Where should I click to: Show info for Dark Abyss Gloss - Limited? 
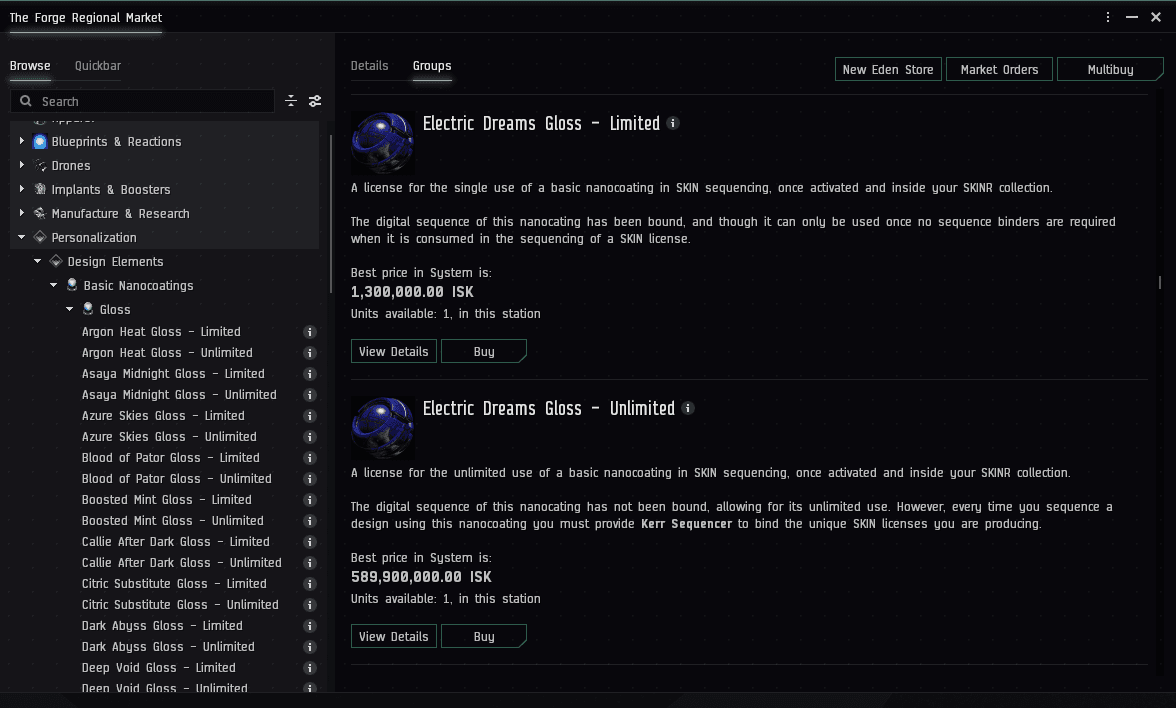pyautogui.click(x=310, y=626)
